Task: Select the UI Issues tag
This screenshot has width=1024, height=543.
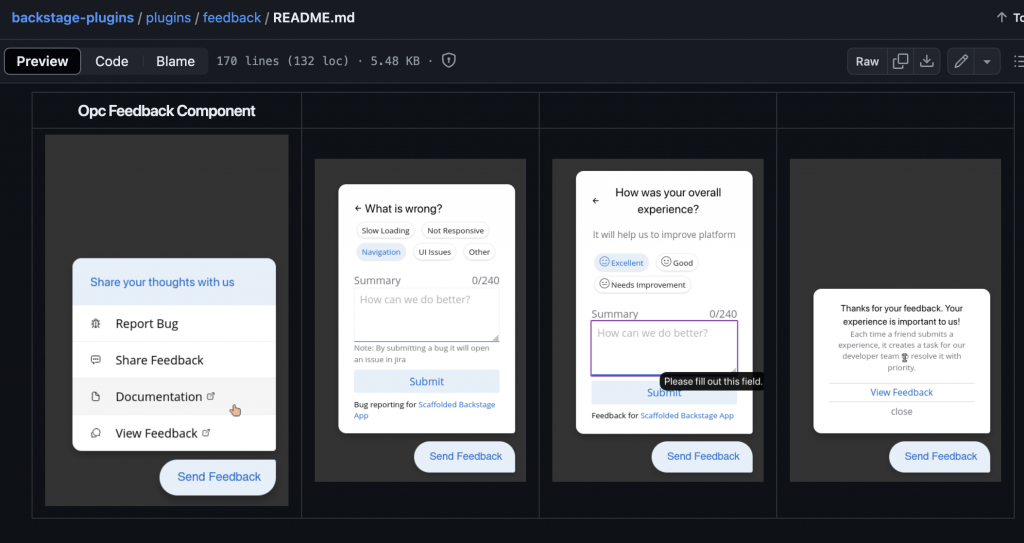Action: (x=434, y=252)
